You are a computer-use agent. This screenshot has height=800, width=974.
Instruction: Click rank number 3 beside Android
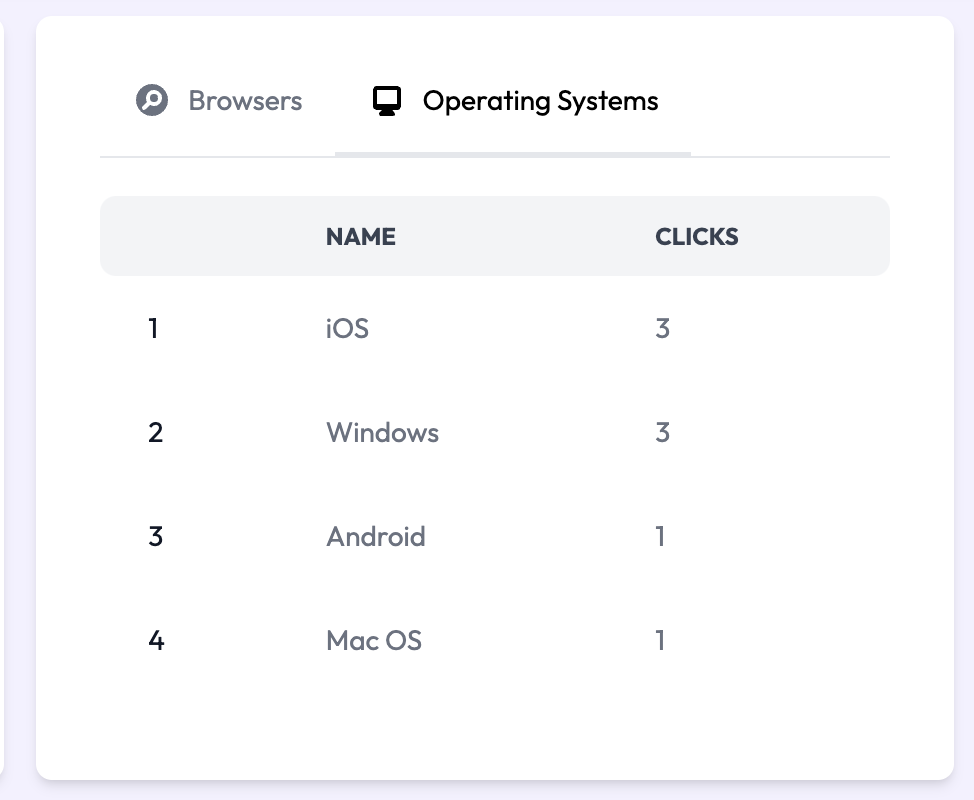[x=155, y=537]
